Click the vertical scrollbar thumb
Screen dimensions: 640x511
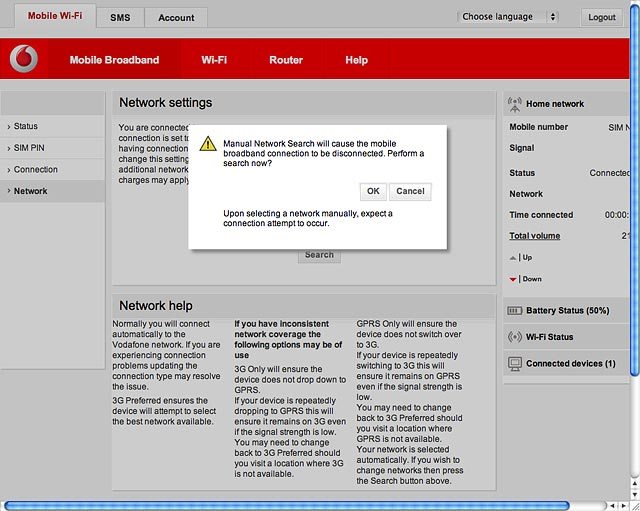point(635,189)
